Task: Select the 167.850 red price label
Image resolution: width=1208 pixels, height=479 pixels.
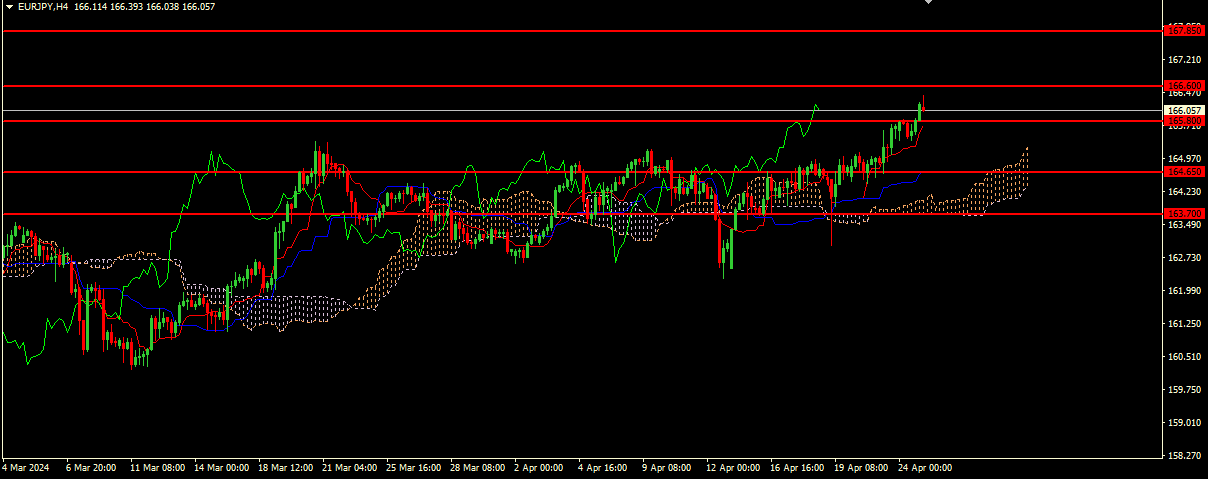Action: 1184,31
